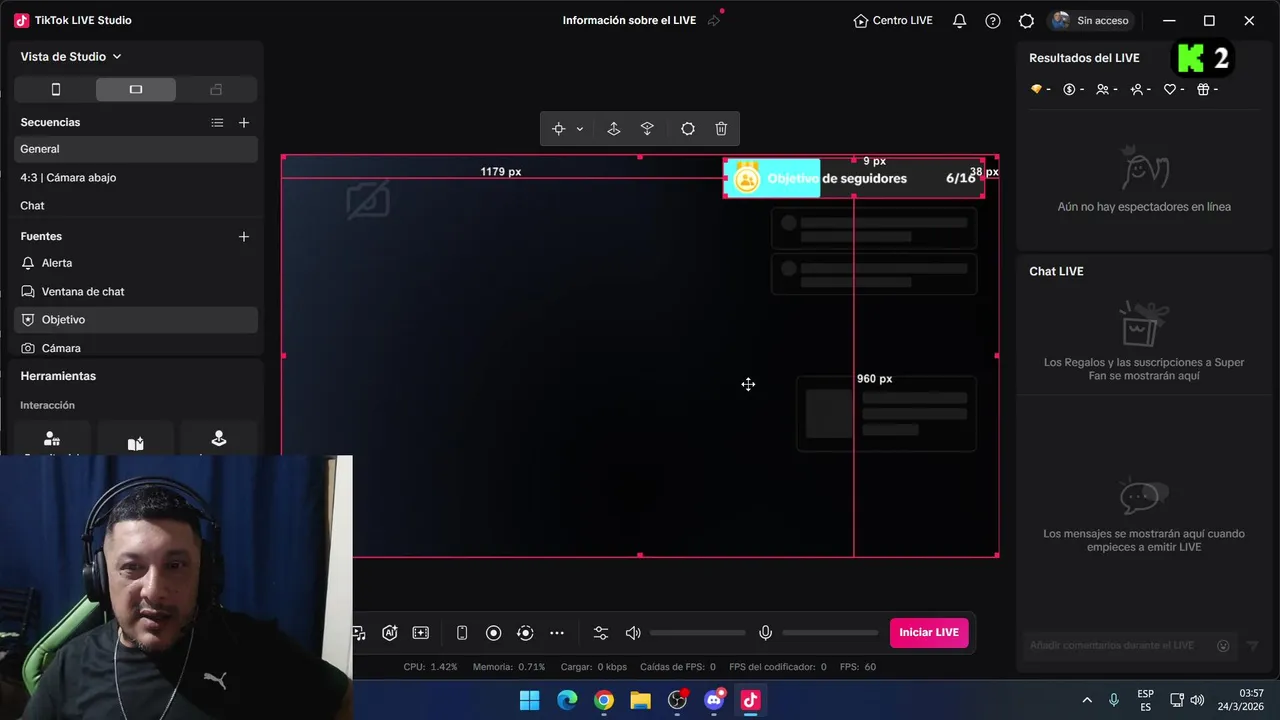Select the dual-screen layout option
1280x720 pixels.
[216, 89]
